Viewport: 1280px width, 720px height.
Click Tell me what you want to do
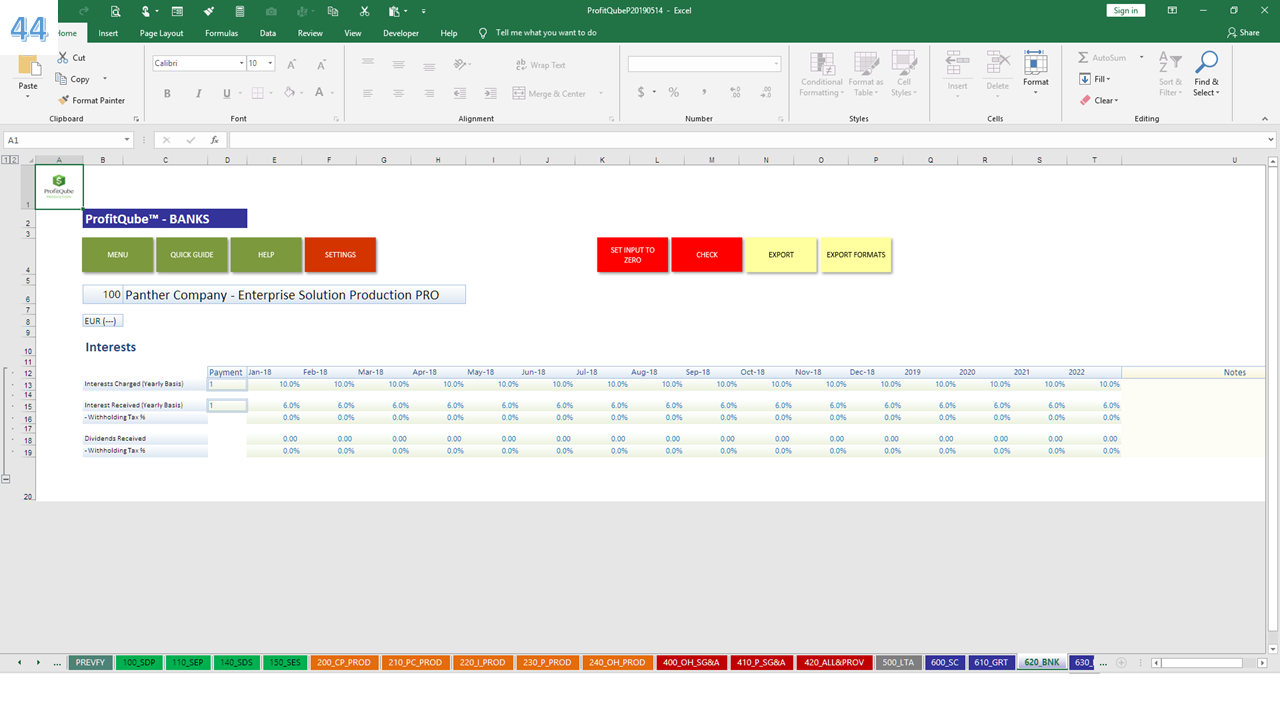(x=546, y=33)
